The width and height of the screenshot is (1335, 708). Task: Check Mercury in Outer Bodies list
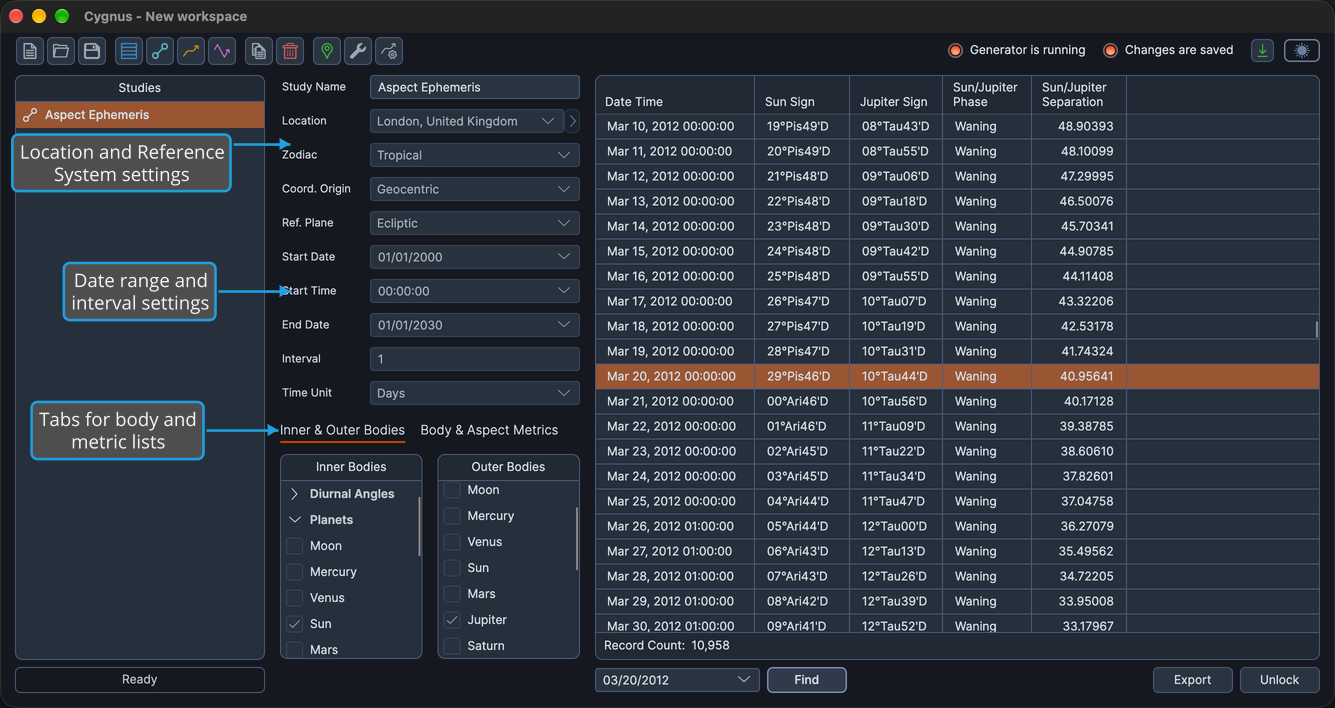[x=452, y=516]
